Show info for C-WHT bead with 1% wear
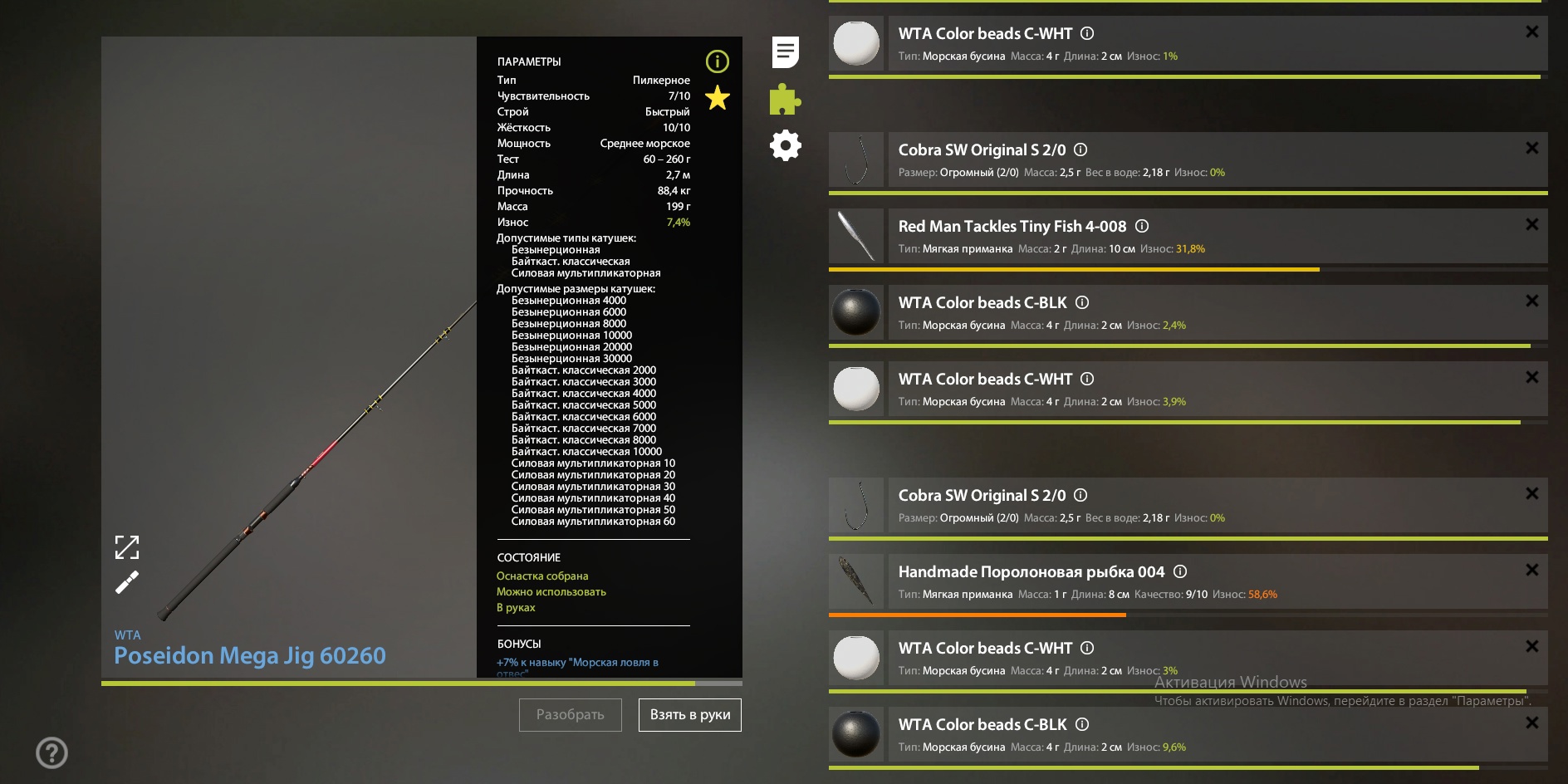The height and width of the screenshot is (784, 1568). 1087,33
